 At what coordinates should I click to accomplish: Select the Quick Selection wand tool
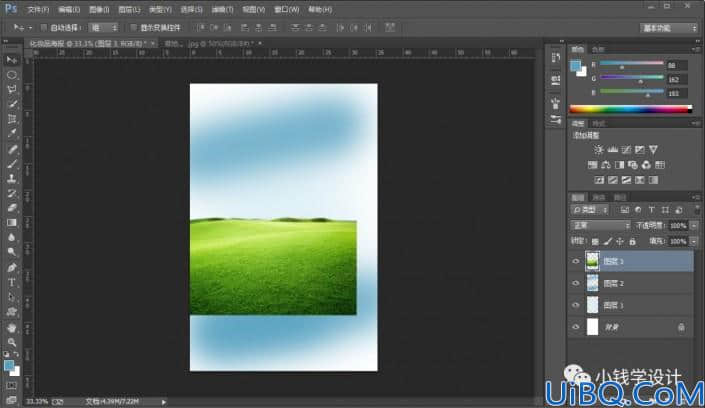point(12,104)
